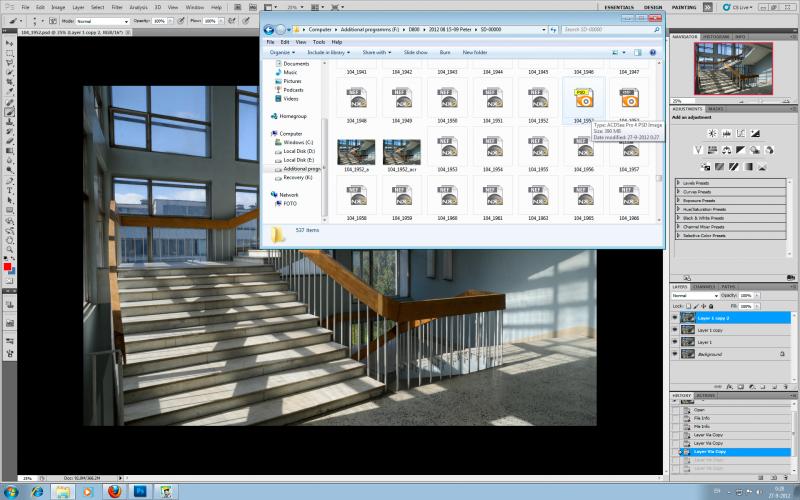Switch to the Channels tab
This screenshot has width=800, height=500.
[x=704, y=287]
